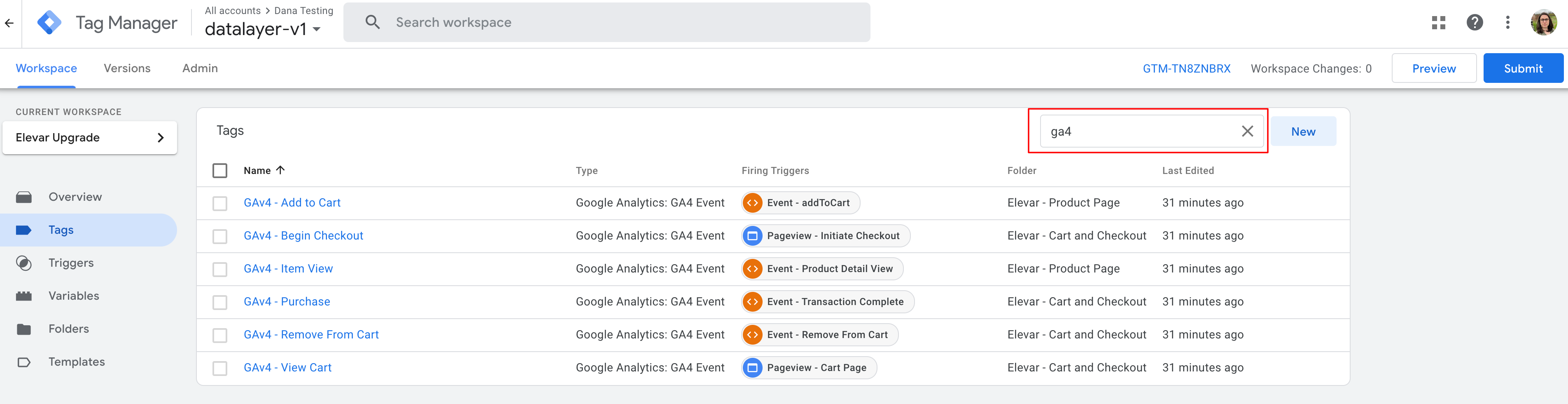Open Variables in the sidebar
The image size is (1568, 404).
(74, 296)
